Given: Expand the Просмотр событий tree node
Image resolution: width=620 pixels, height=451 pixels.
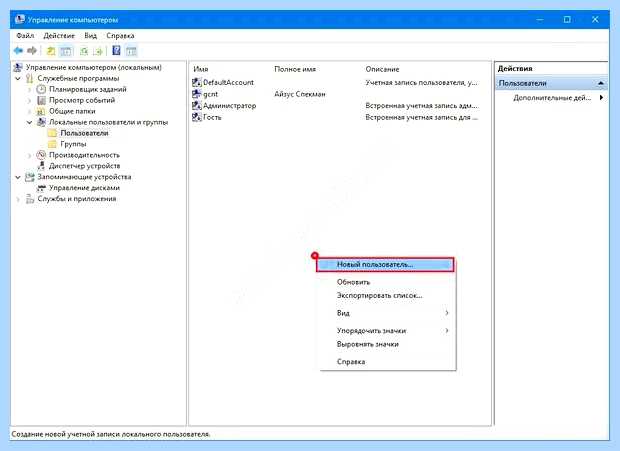Looking at the screenshot, I should (29, 100).
